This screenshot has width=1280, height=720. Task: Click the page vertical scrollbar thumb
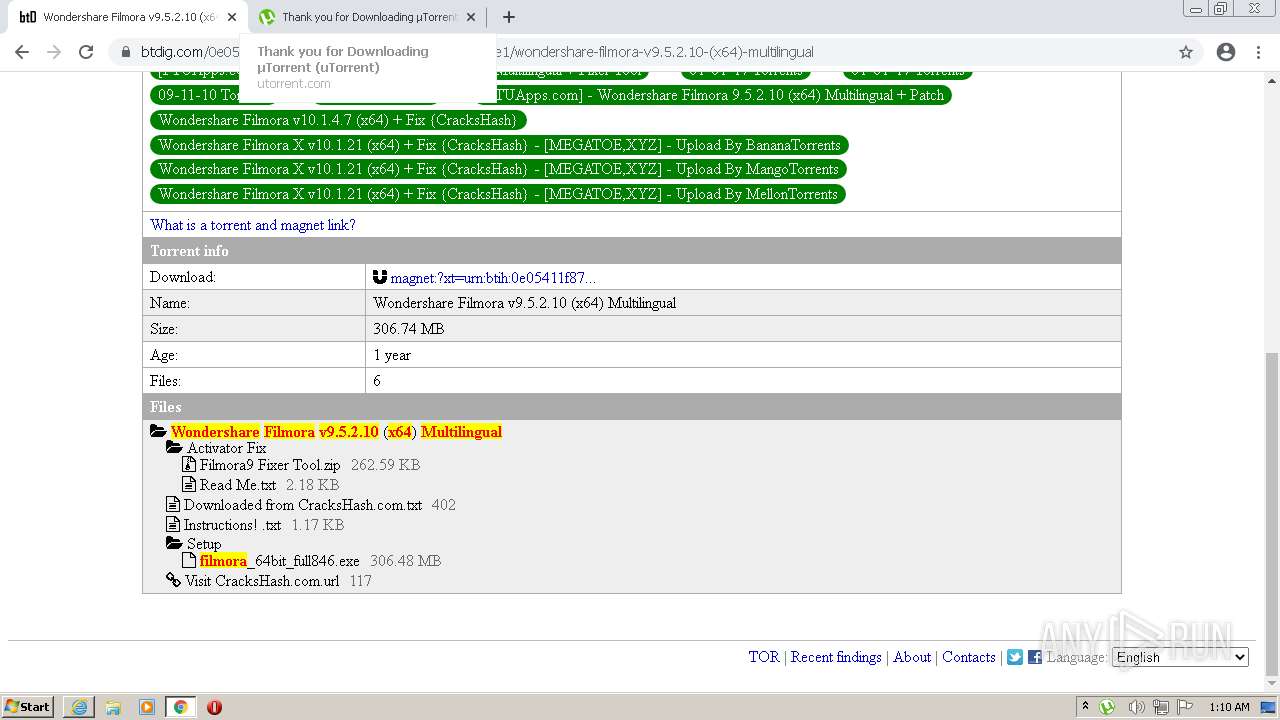(x=1272, y=514)
